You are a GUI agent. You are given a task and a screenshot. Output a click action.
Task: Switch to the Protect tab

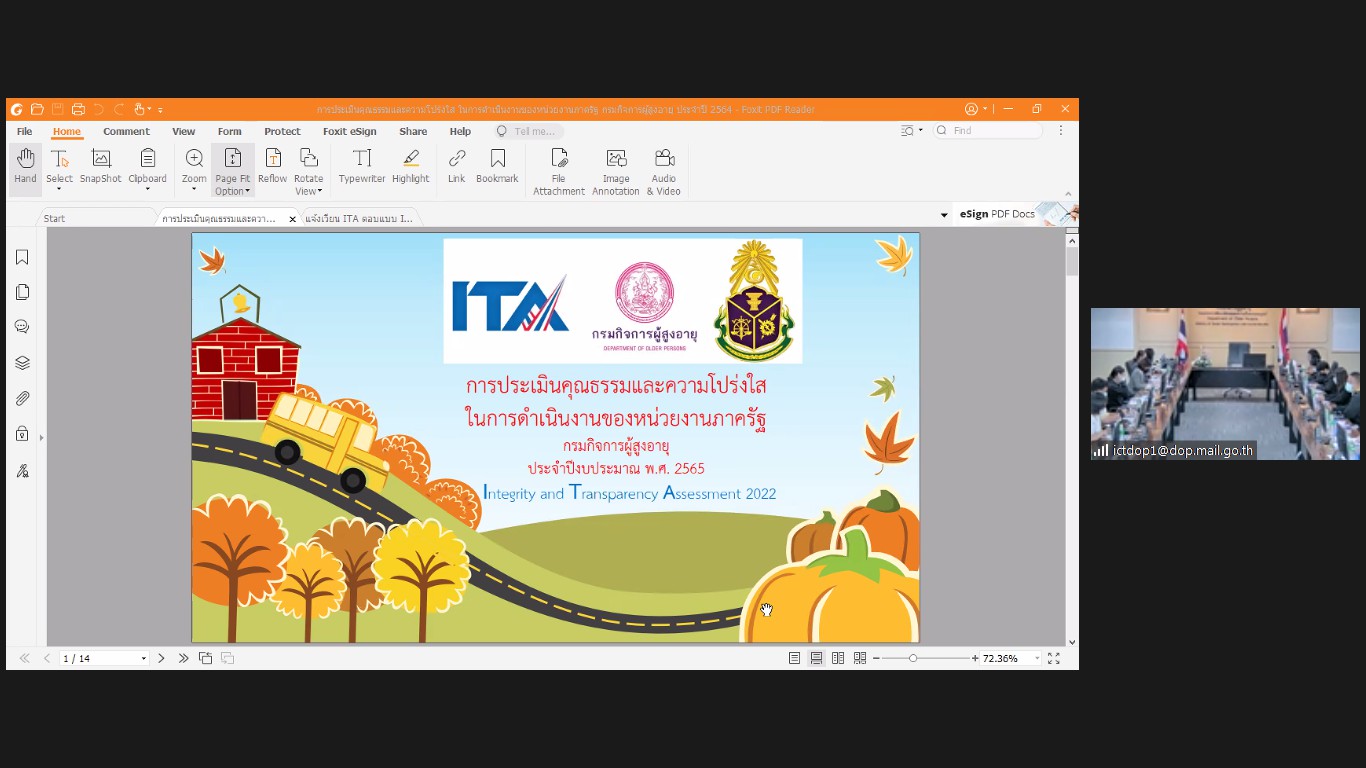[x=282, y=131]
